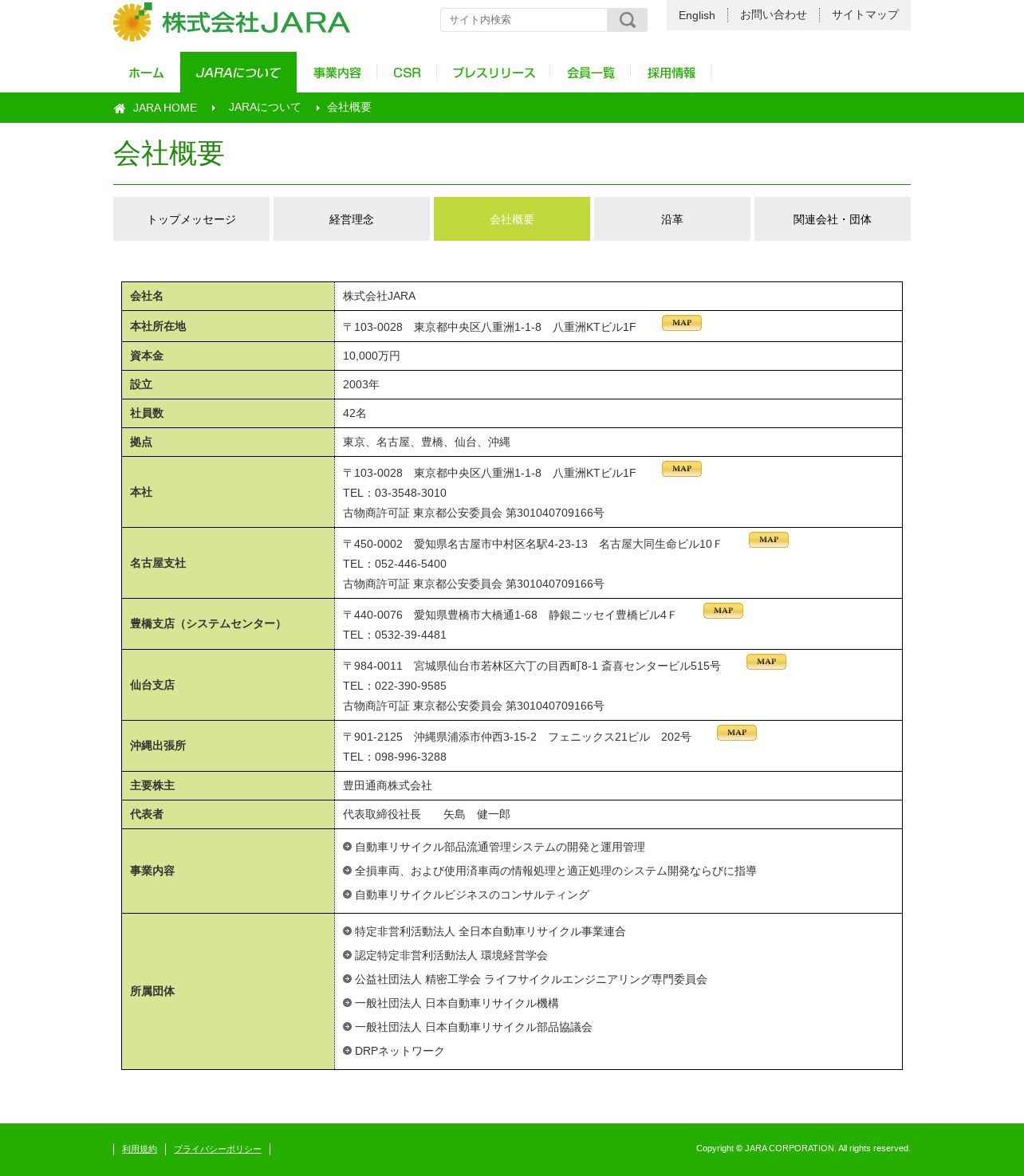Open CSR navigation item
The height and width of the screenshot is (1176, 1024).
[407, 73]
